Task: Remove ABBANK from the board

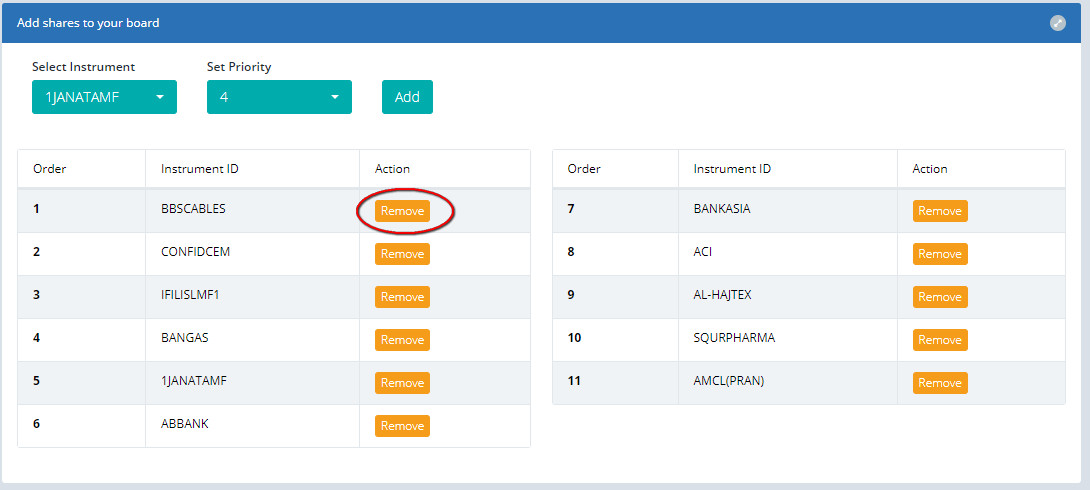Action: pos(402,426)
